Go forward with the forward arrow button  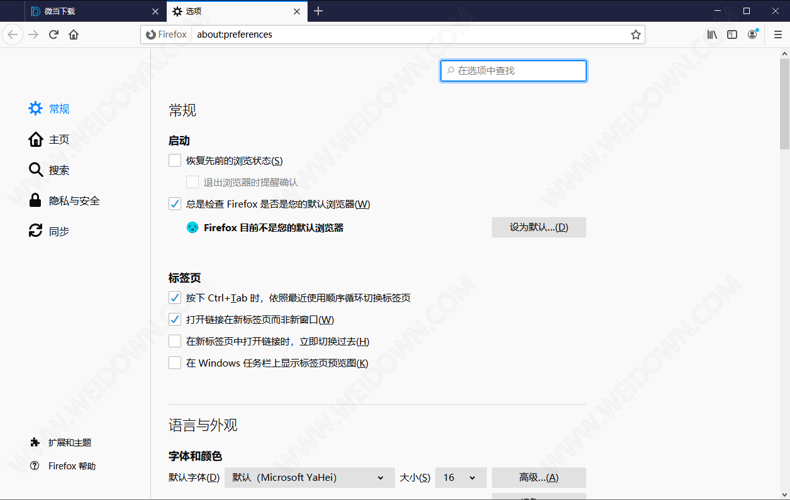pyautogui.click(x=33, y=35)
